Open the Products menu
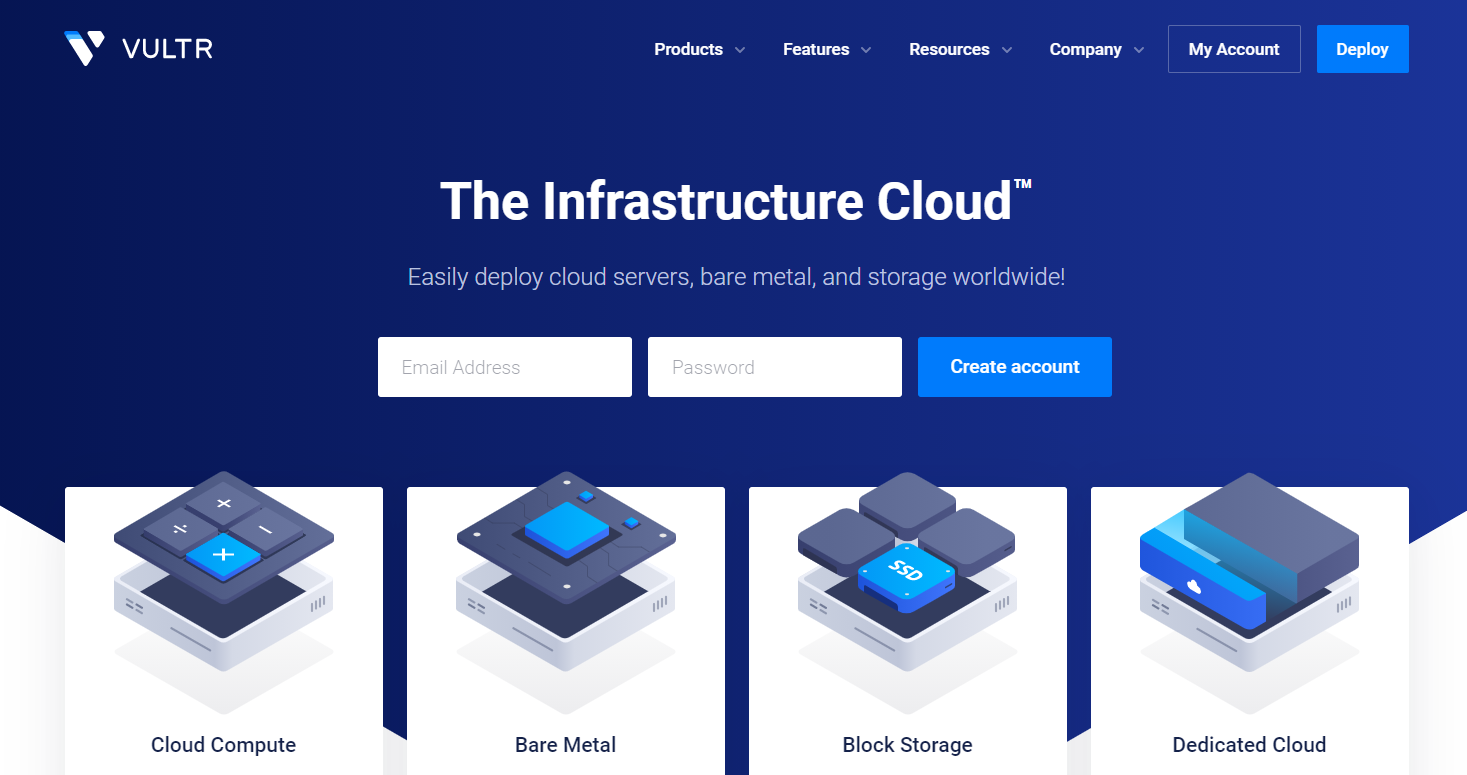Screen dimensions: 1467x775 (x=688, y=49)
